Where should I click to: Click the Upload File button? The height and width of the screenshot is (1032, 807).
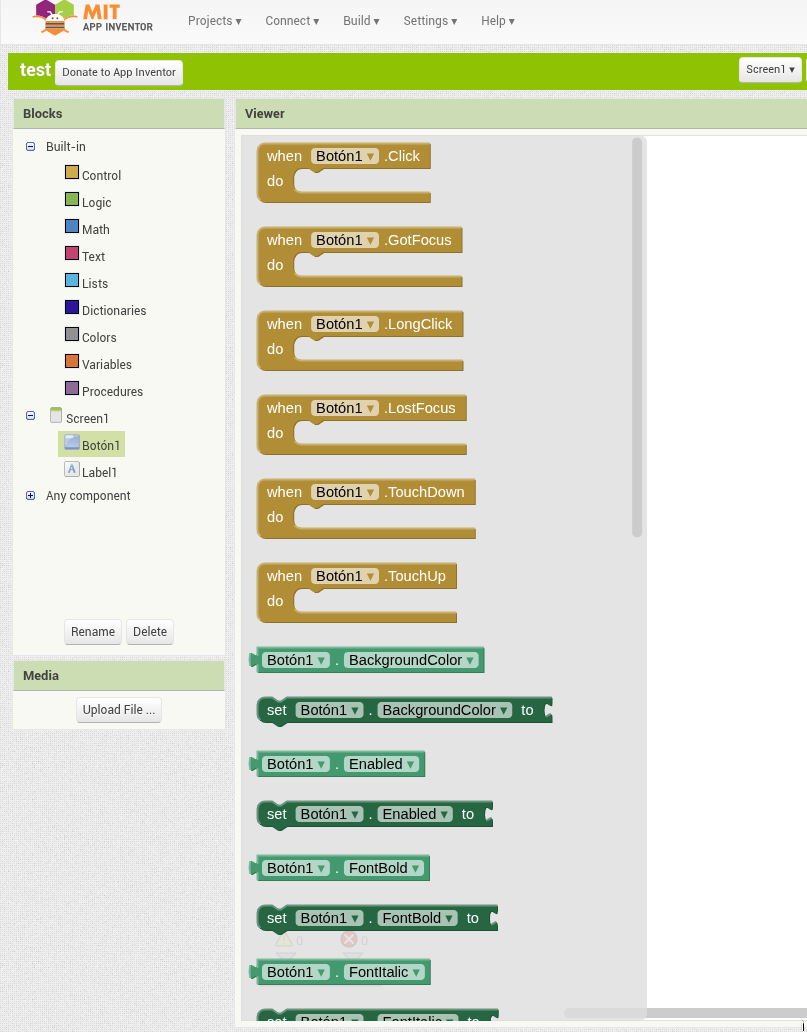[x=119, y=710]
